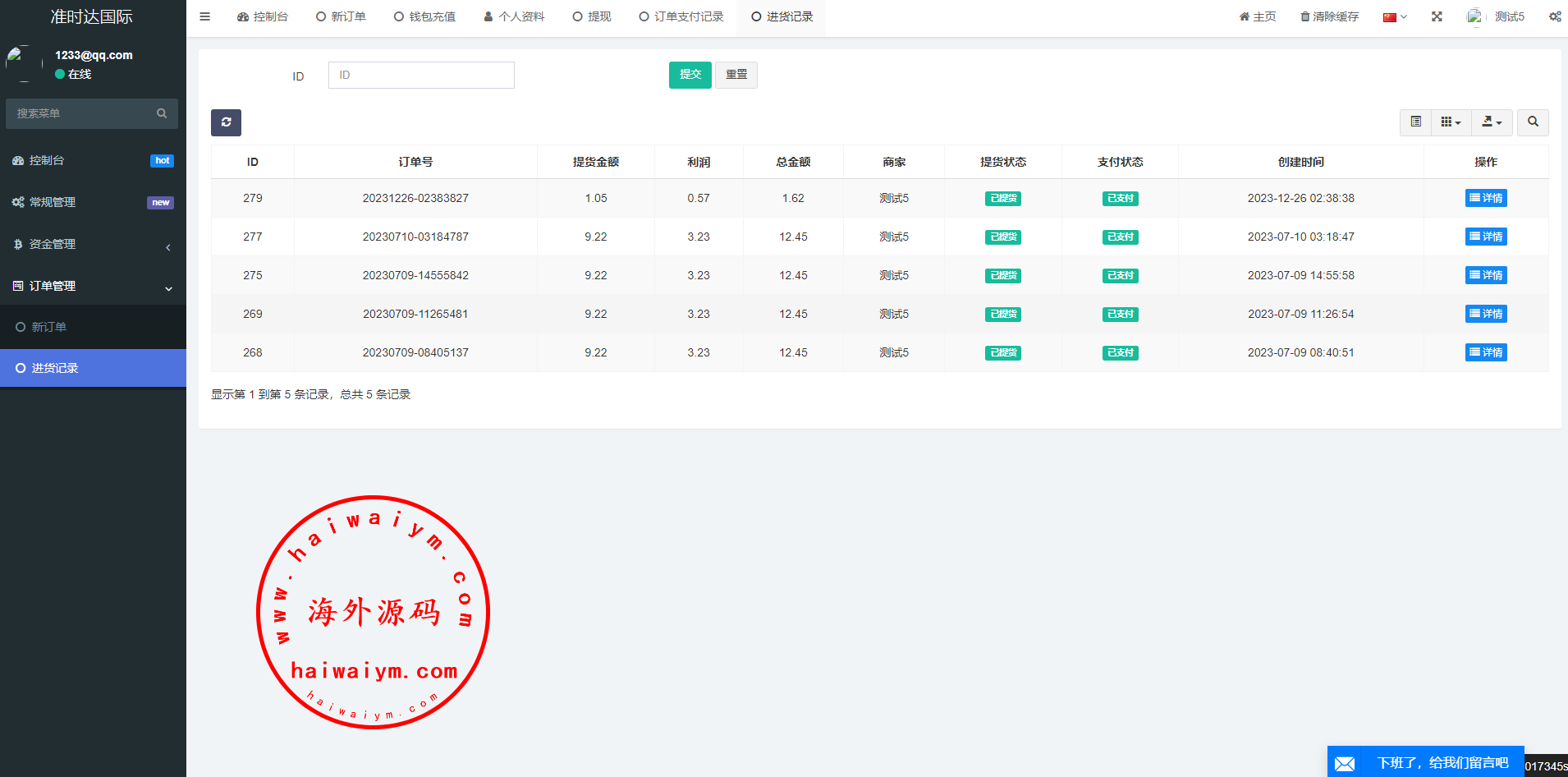The image size is (1568, 777).
Task: Click the table search magnifier icon
Action: [x=1533, y=122]
